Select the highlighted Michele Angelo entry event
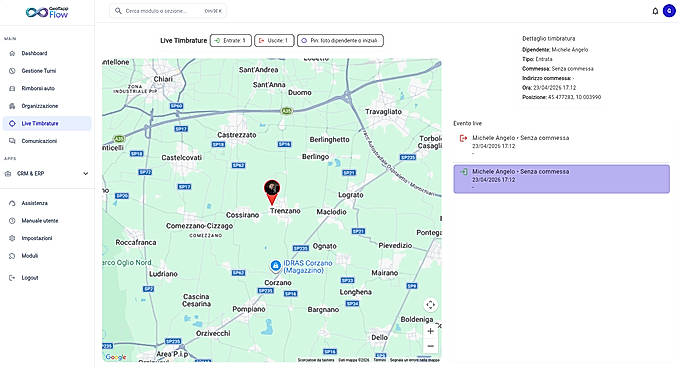 (x=562, y=179)
